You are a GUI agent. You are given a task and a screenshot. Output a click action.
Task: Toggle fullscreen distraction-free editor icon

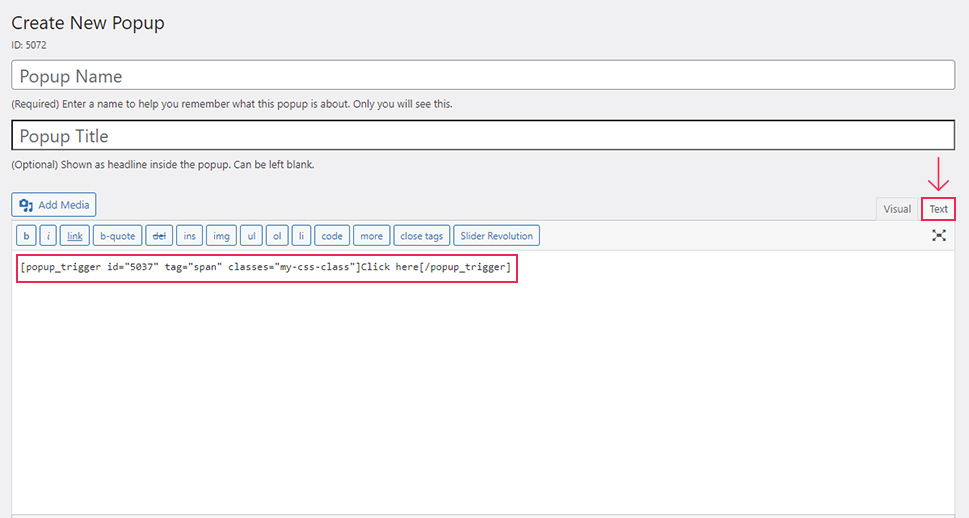pos(939,236)
